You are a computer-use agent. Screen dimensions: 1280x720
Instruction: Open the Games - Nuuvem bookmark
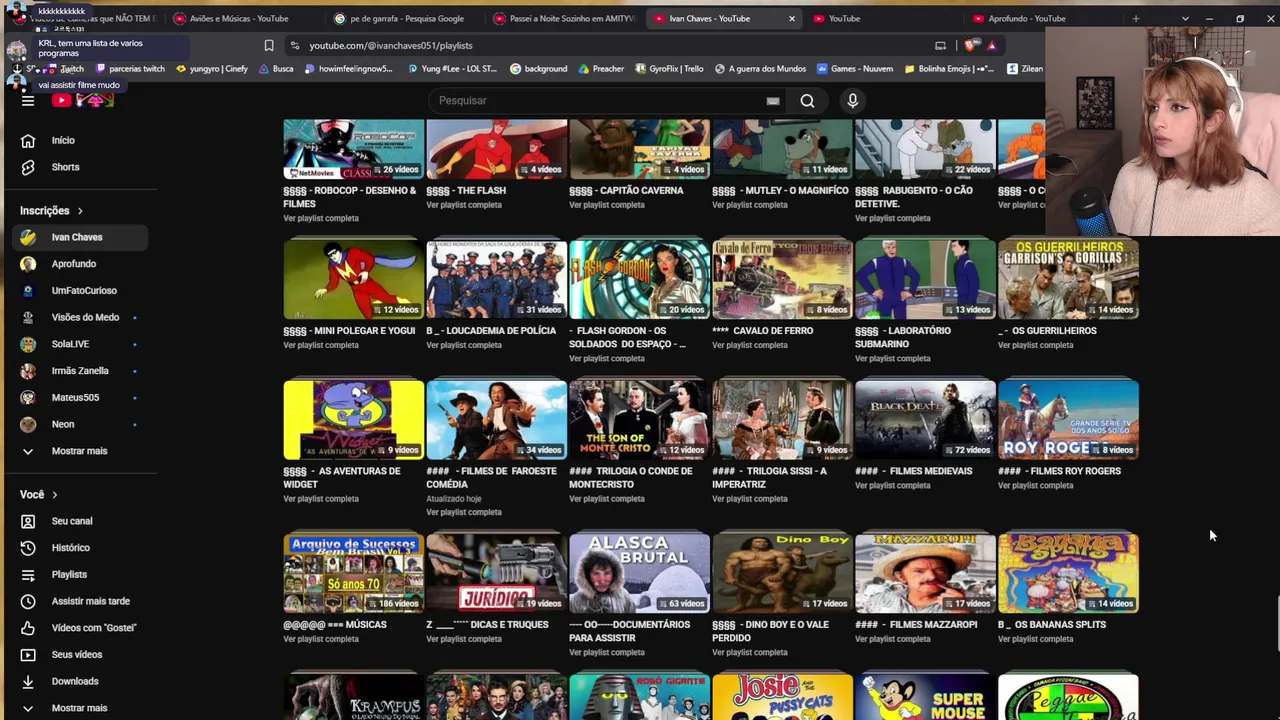pyautogui.click(x=855, y=69)
